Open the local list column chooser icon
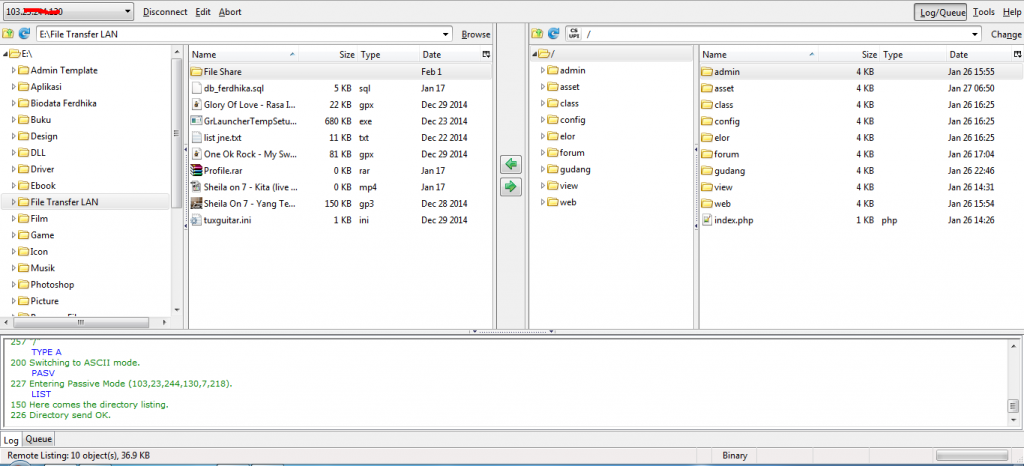Image resolution: width=1024 pixels, height=466 pixels. point(486,55)
